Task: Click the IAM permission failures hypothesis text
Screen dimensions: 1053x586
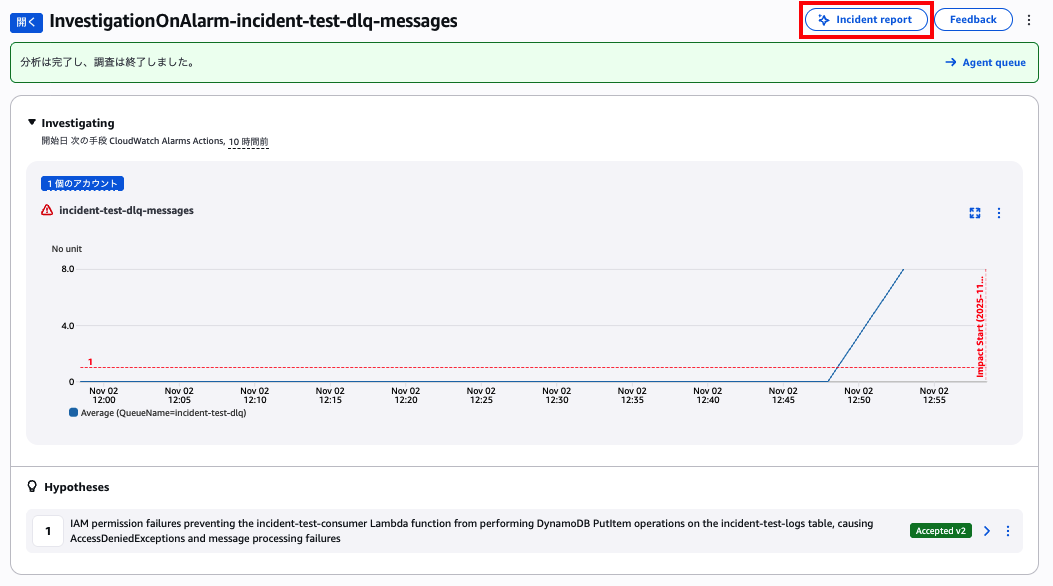Action: [x=471, y=531]
